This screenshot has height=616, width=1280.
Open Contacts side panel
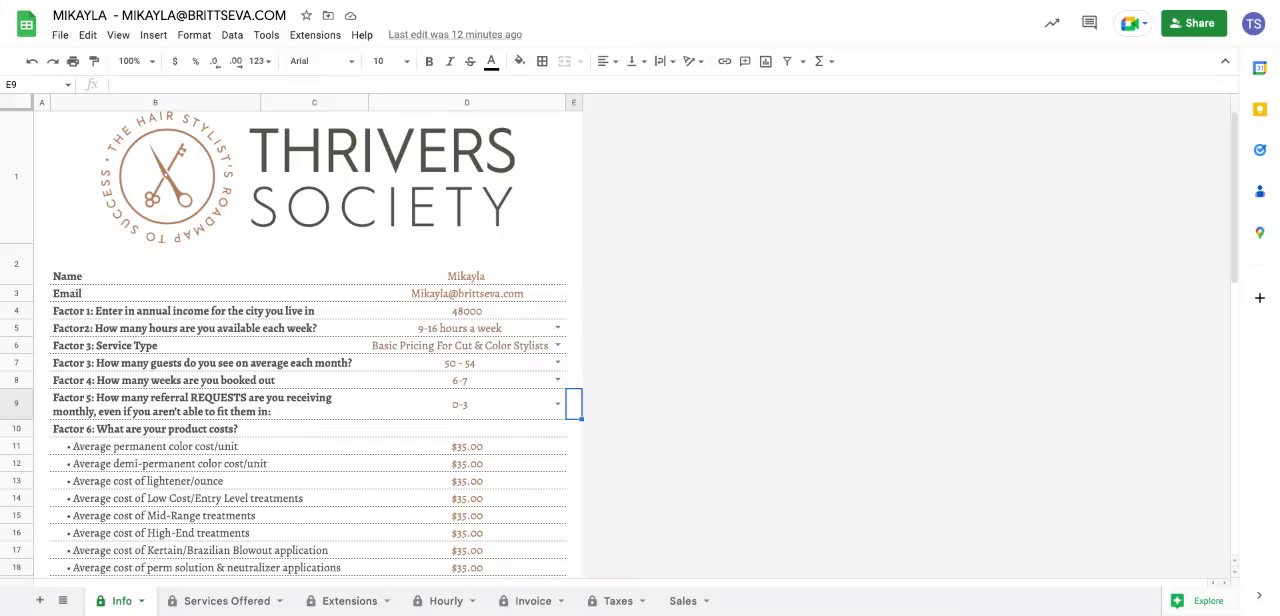pyautogui.click(x=1260, y=191)
